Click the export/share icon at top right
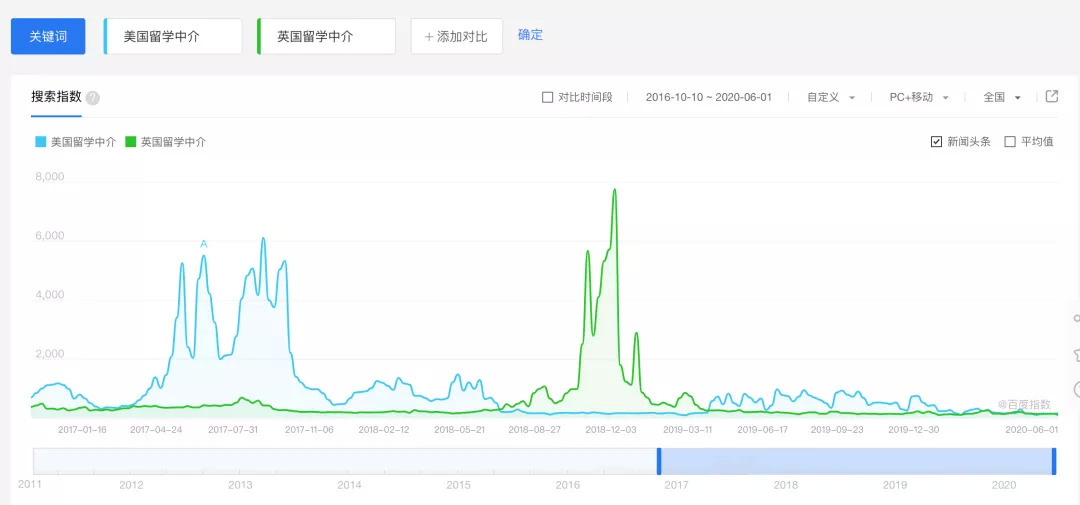The width and height of the screenshot is (1080, 505). (x=1052, y=97)
